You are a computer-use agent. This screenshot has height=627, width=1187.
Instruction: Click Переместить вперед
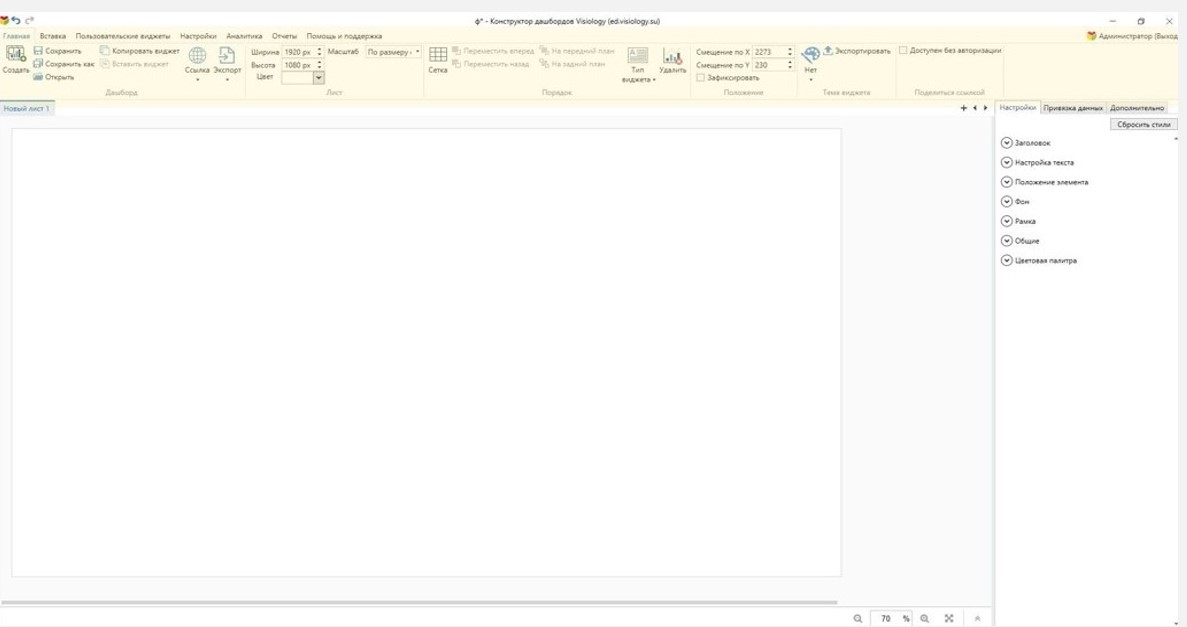(x=493, y=51)
